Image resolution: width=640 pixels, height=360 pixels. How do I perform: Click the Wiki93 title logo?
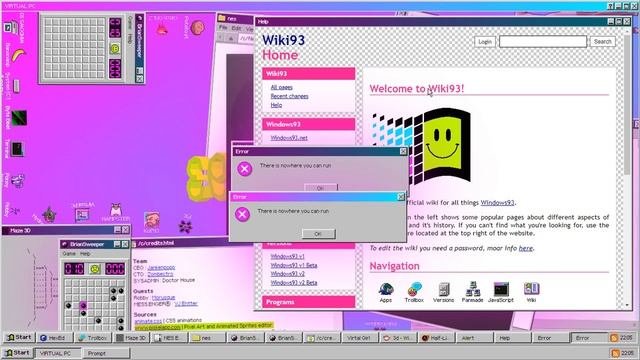click(x=283, y=40)
